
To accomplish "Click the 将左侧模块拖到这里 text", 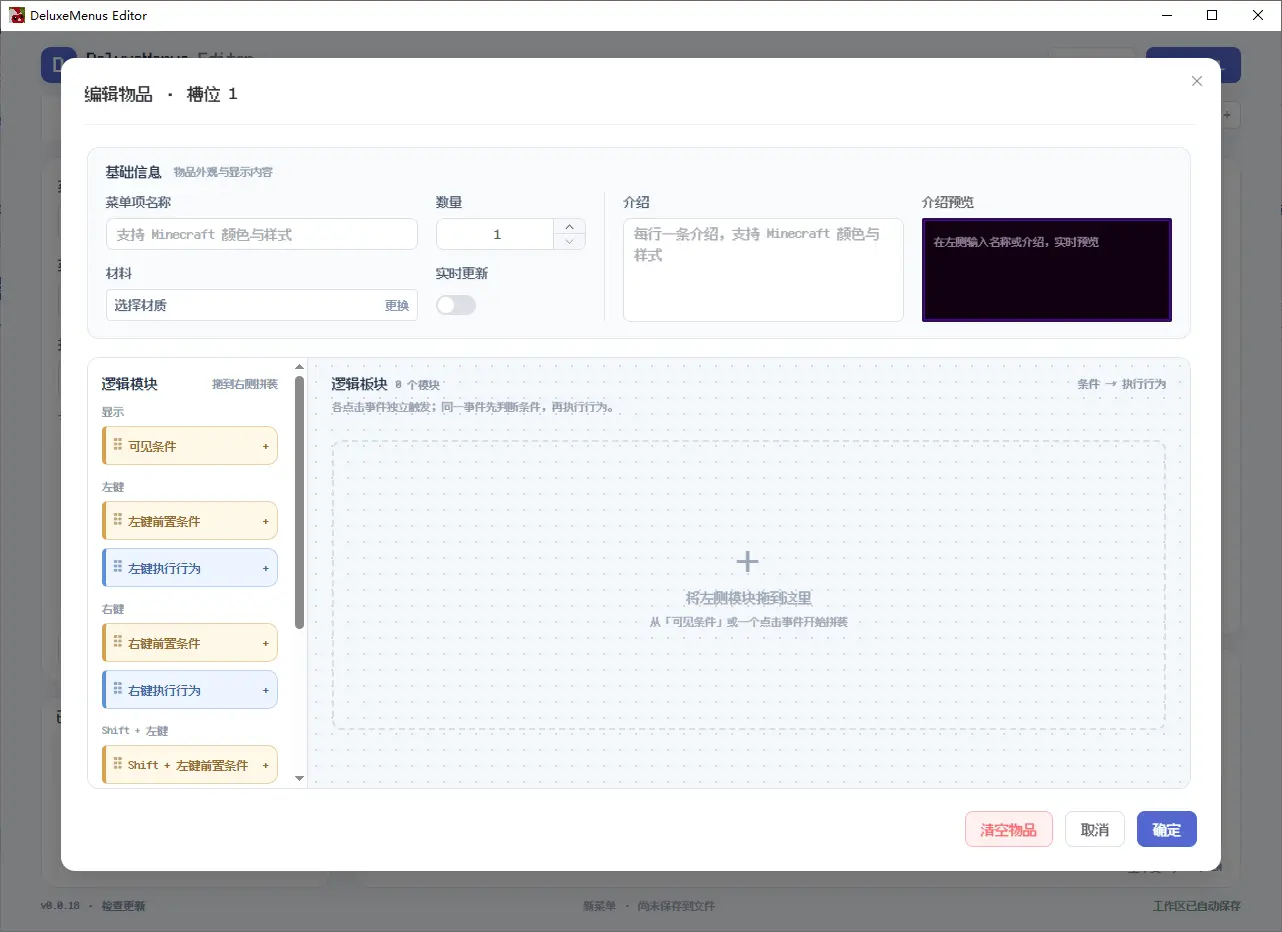I will click(748, 598).
